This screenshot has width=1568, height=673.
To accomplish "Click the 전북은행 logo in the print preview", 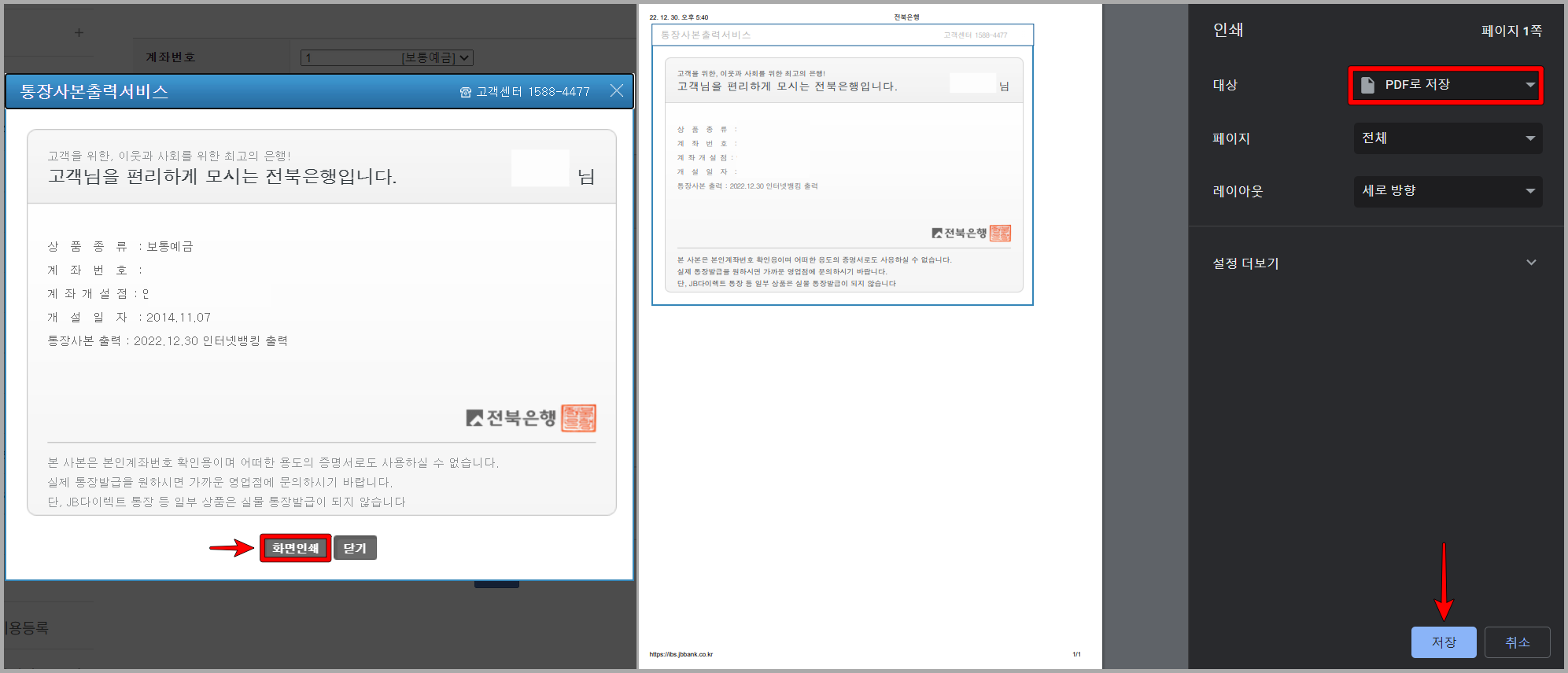I will (959, 233).
